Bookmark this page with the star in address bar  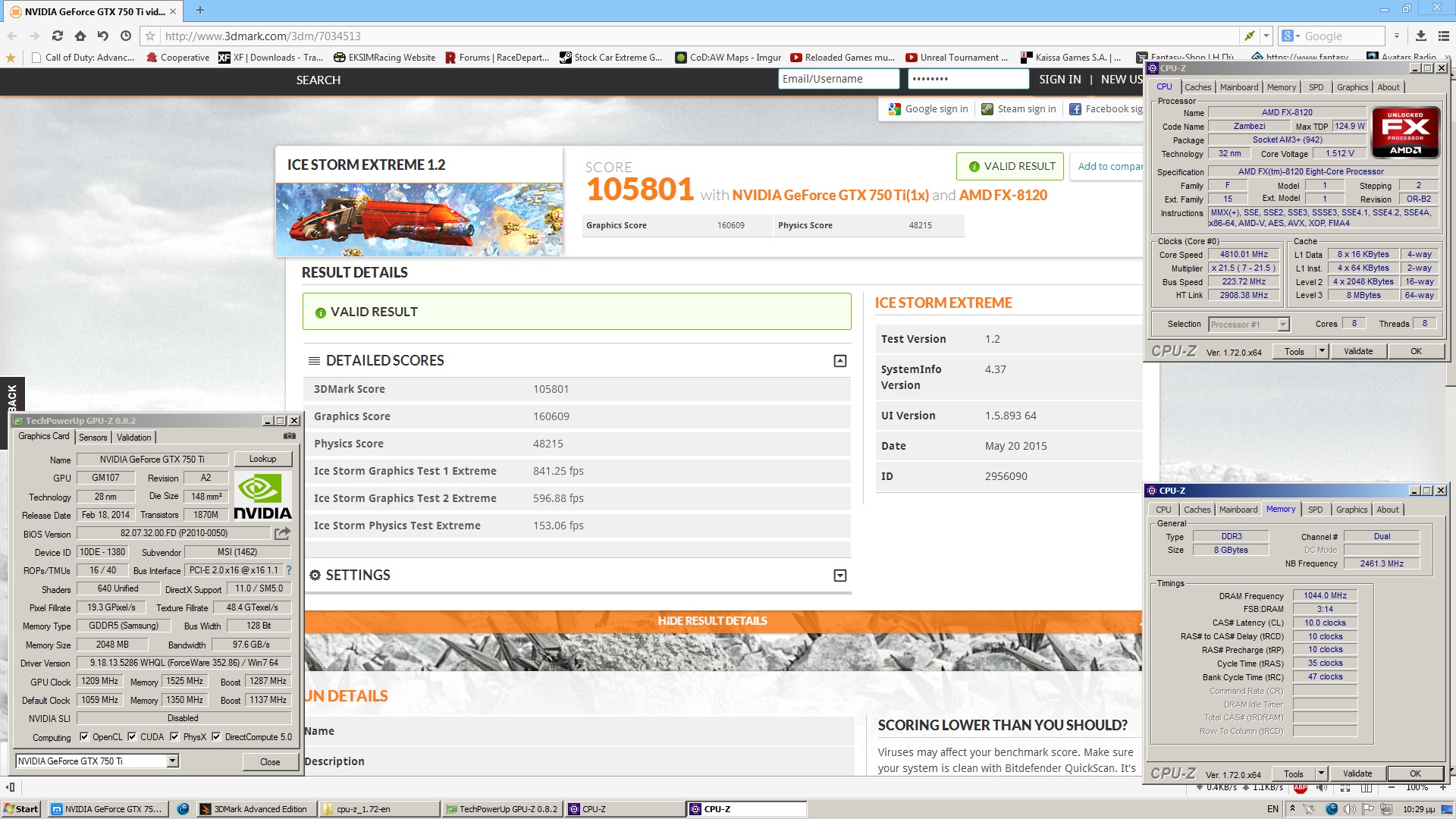pyautogui.click(x=150, y=36)
